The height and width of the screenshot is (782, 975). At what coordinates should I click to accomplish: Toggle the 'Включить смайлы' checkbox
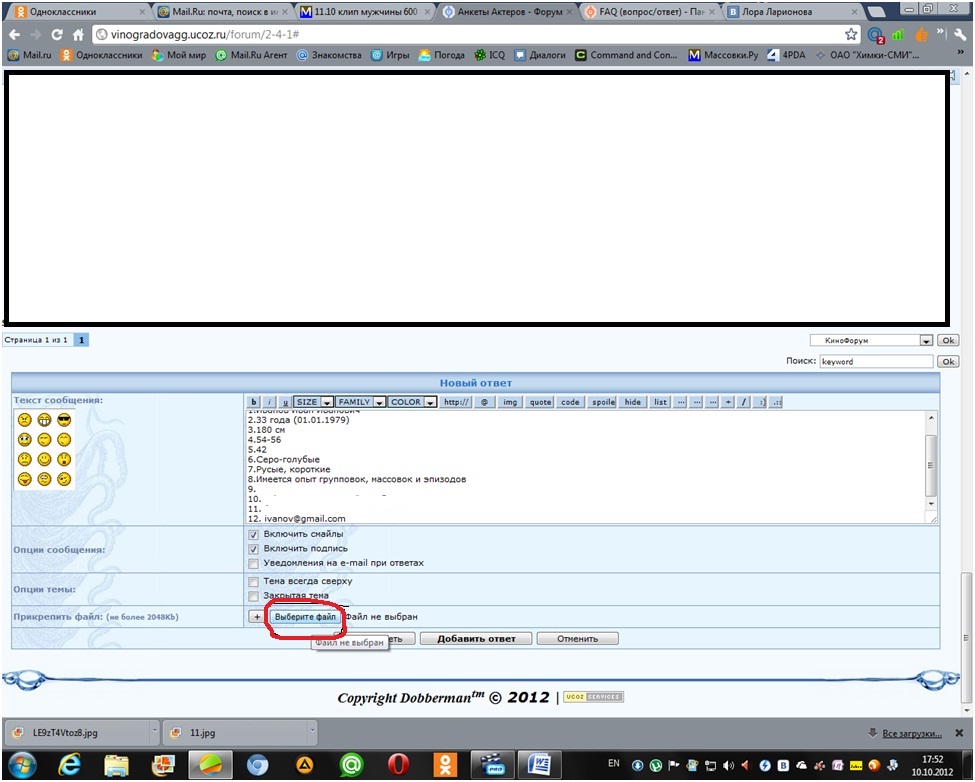(x=253, y=535)
